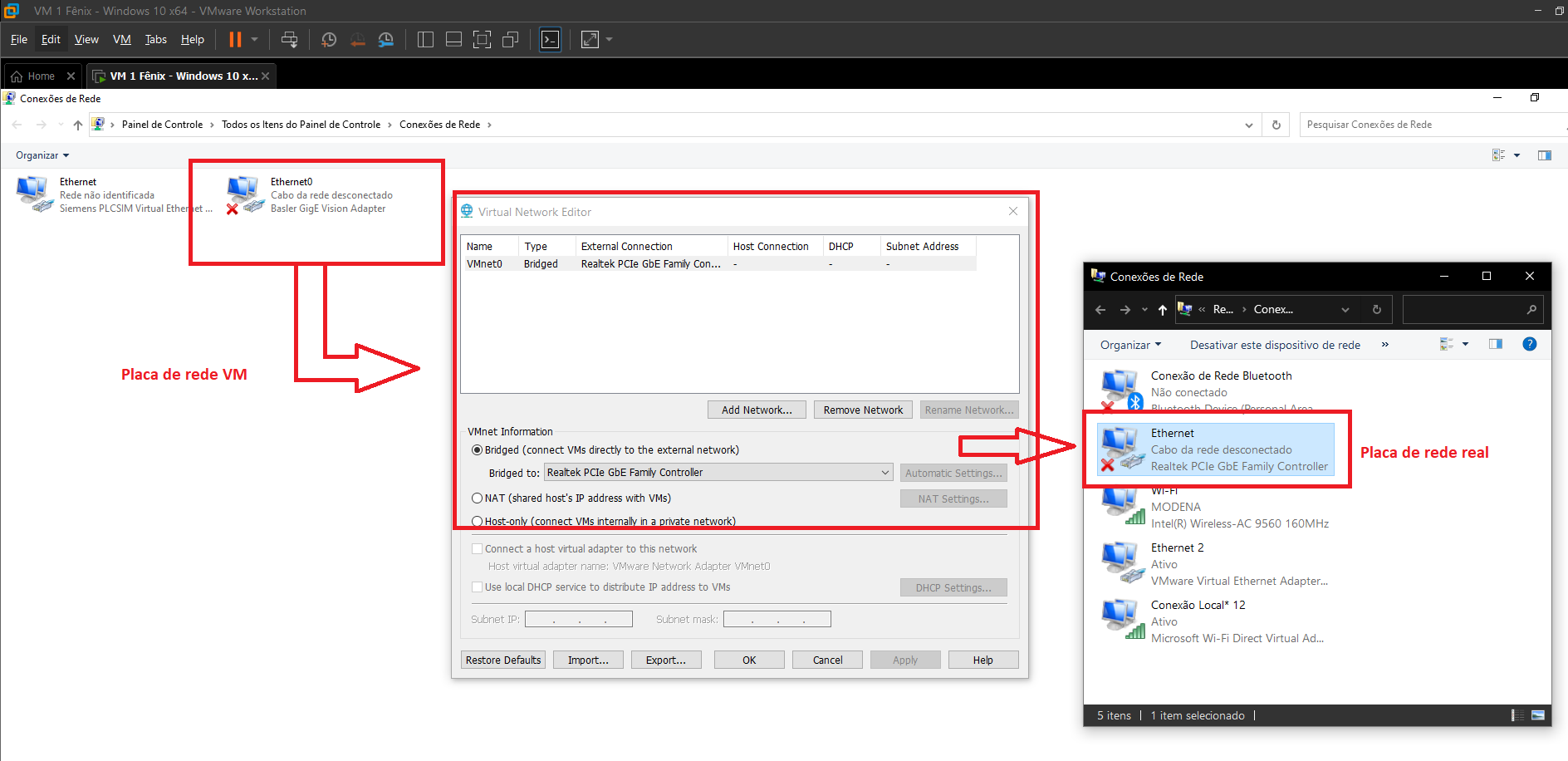Click back arrow in host Conexões window
Screen dimensions: 1568x761
(1100, 310)
